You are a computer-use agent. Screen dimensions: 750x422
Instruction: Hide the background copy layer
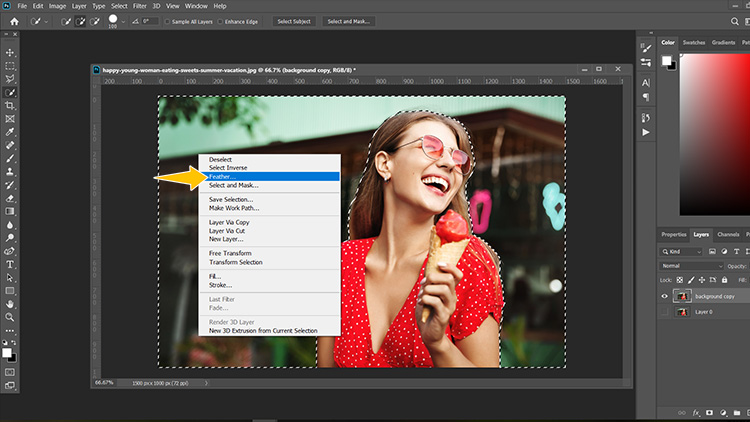pyautogui.click(x=664, y=296)
